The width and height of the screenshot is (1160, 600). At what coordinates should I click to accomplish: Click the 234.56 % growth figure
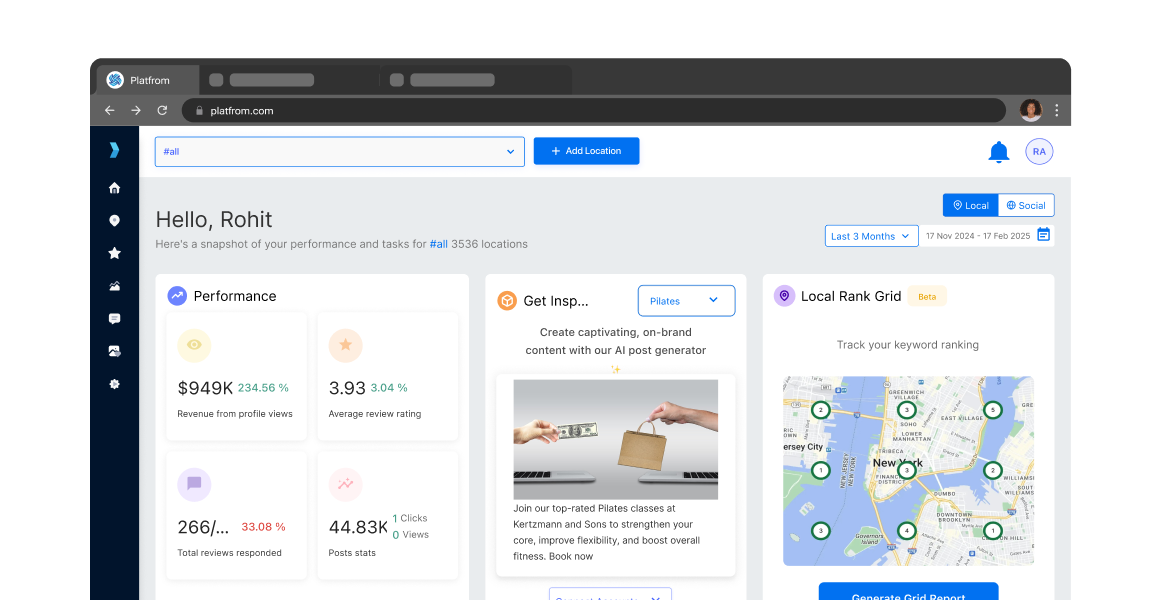click(263, 388)
